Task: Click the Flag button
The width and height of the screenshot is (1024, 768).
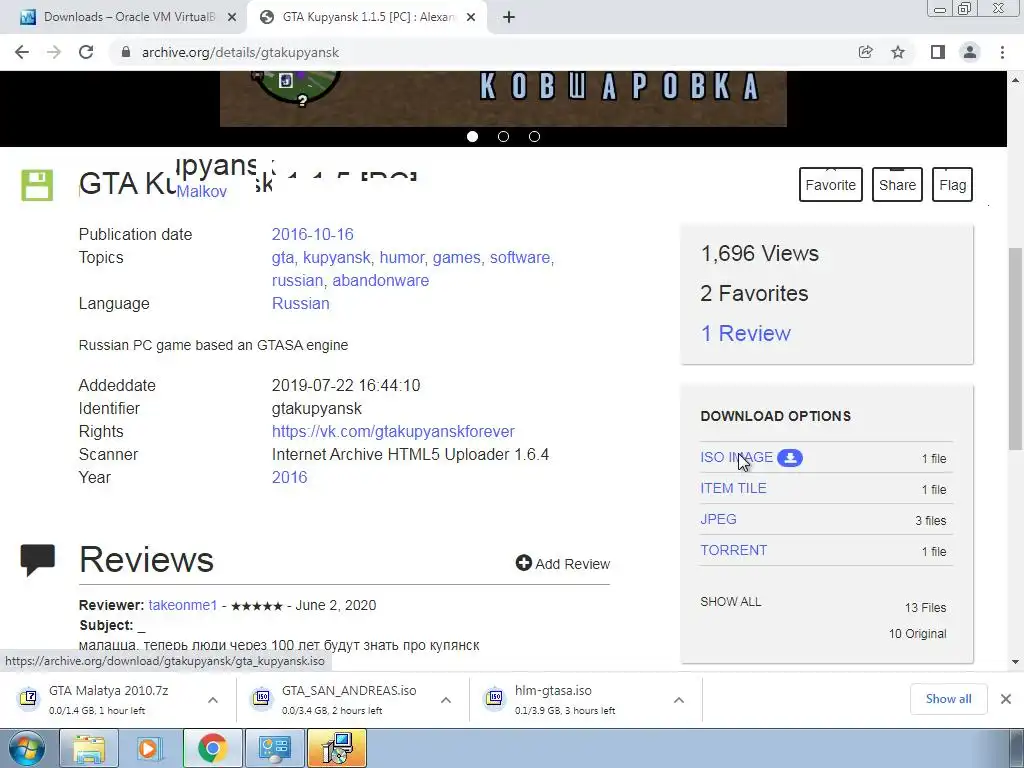Action: pyautogui.click(x=952, y=185)
